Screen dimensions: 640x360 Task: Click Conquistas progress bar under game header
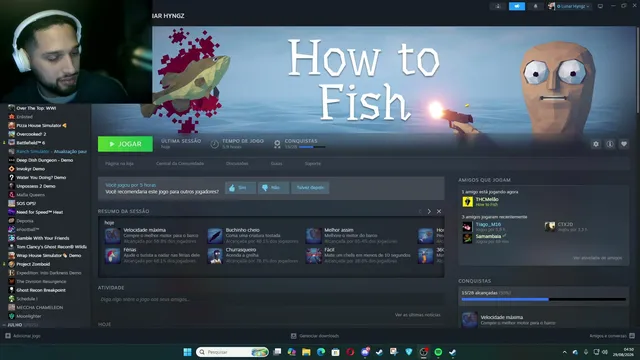[x=312, y=147]
